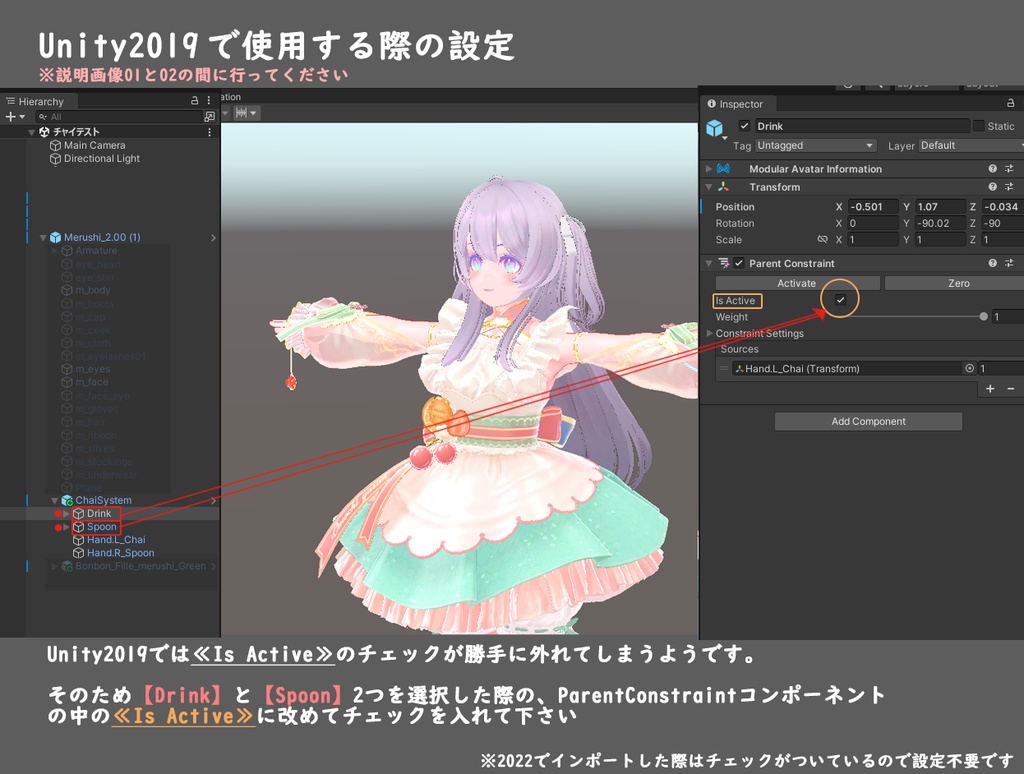Collapse the チャイテスト scene in Hierarchy

click(x=31, y=132)
